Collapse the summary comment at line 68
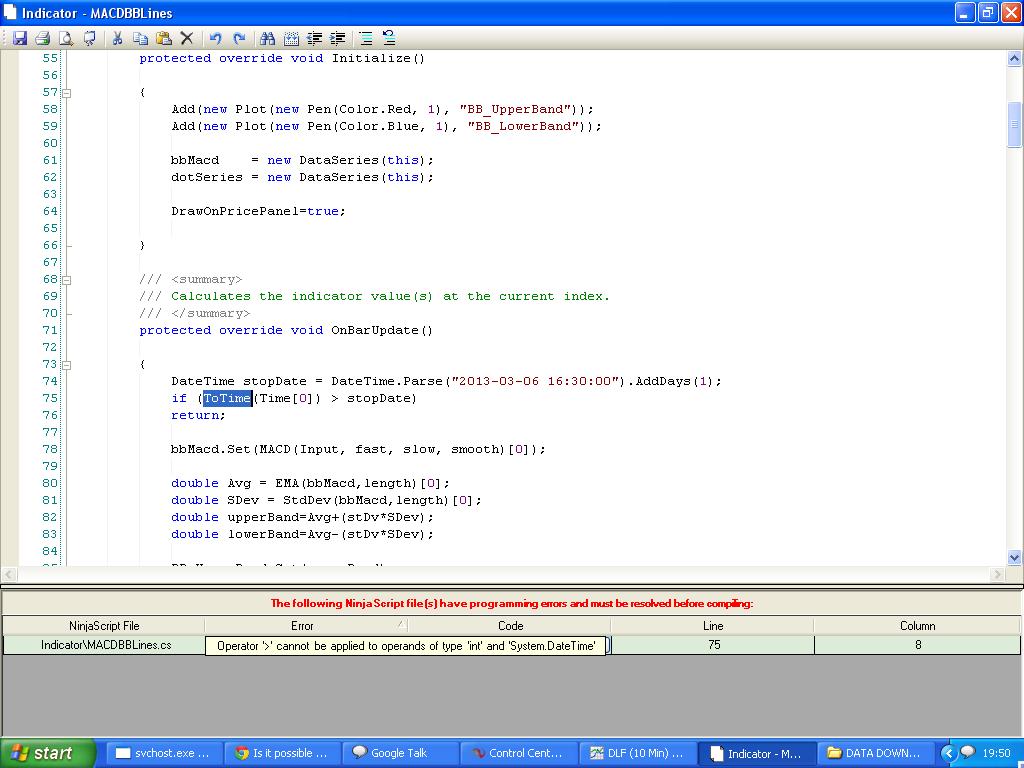This screenshot has width=1024, height=768. (67, 279)
